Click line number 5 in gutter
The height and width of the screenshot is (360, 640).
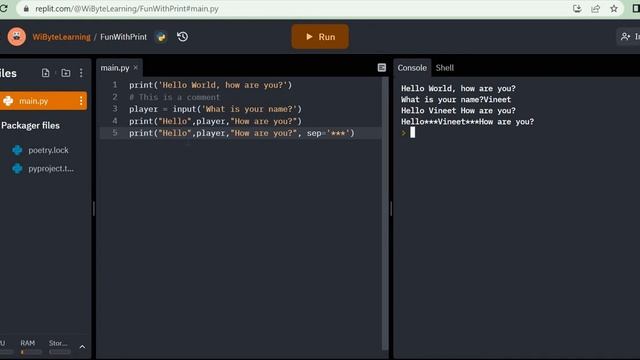pyautogui.click(x=115, y=133)
